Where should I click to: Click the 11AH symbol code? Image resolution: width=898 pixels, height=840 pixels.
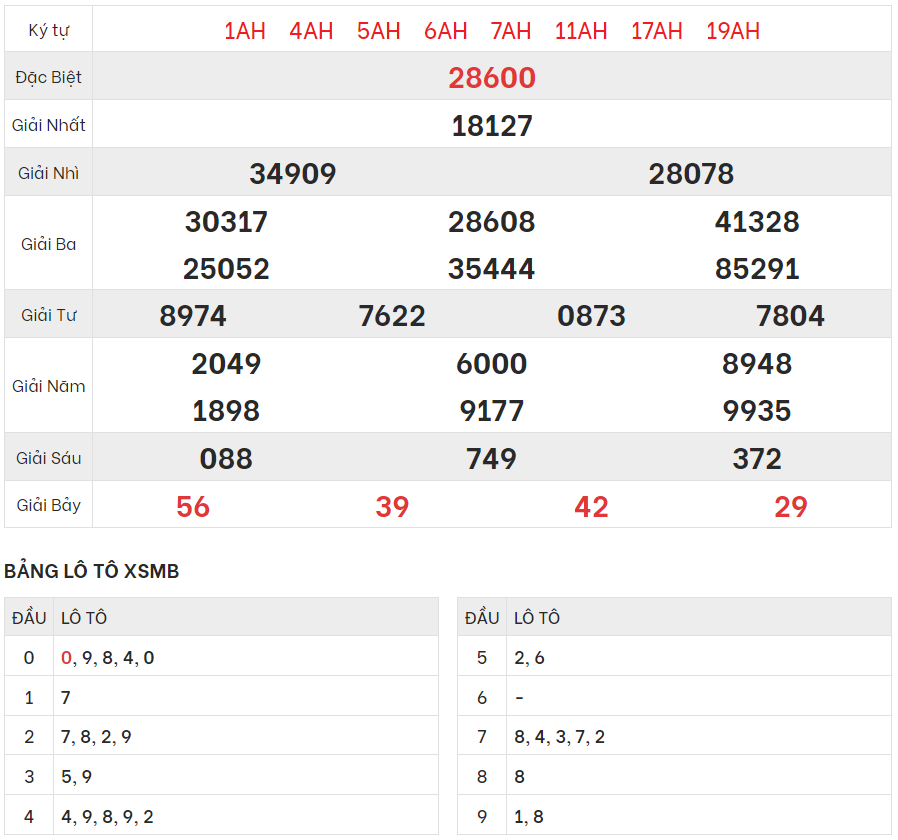pyautogui.click(x=580, y=31)
